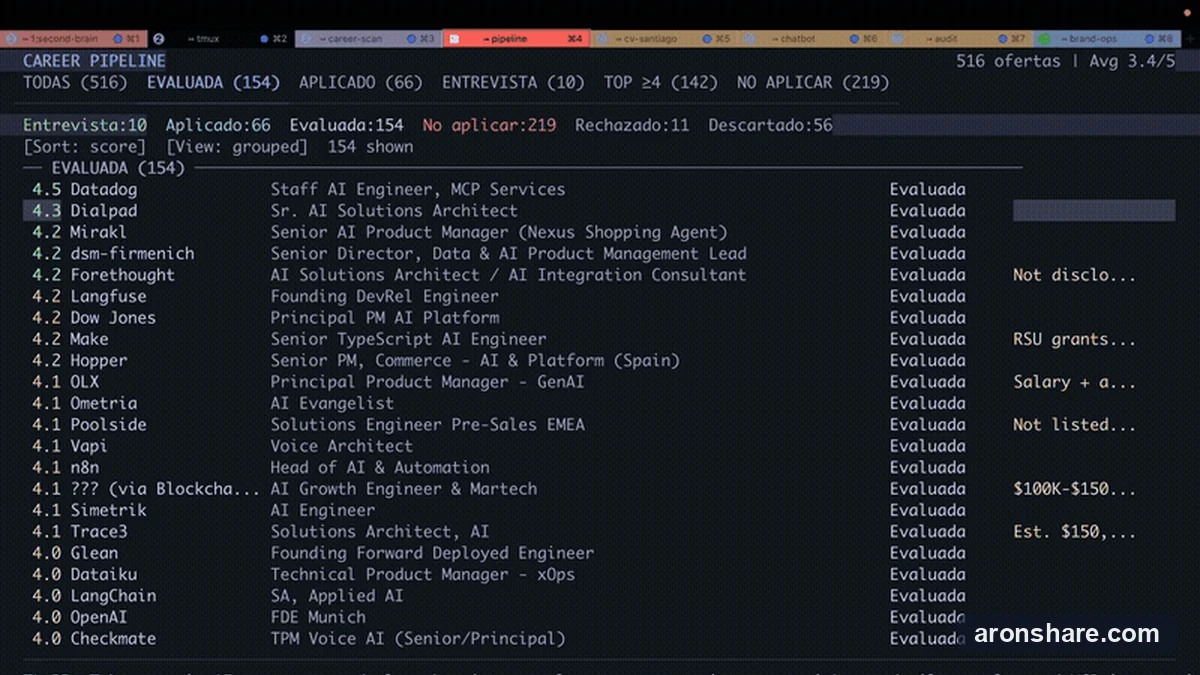Switch to the second-brain terminal tab
The width and height of the screenshot is (1200, 675).
(73, 39)
